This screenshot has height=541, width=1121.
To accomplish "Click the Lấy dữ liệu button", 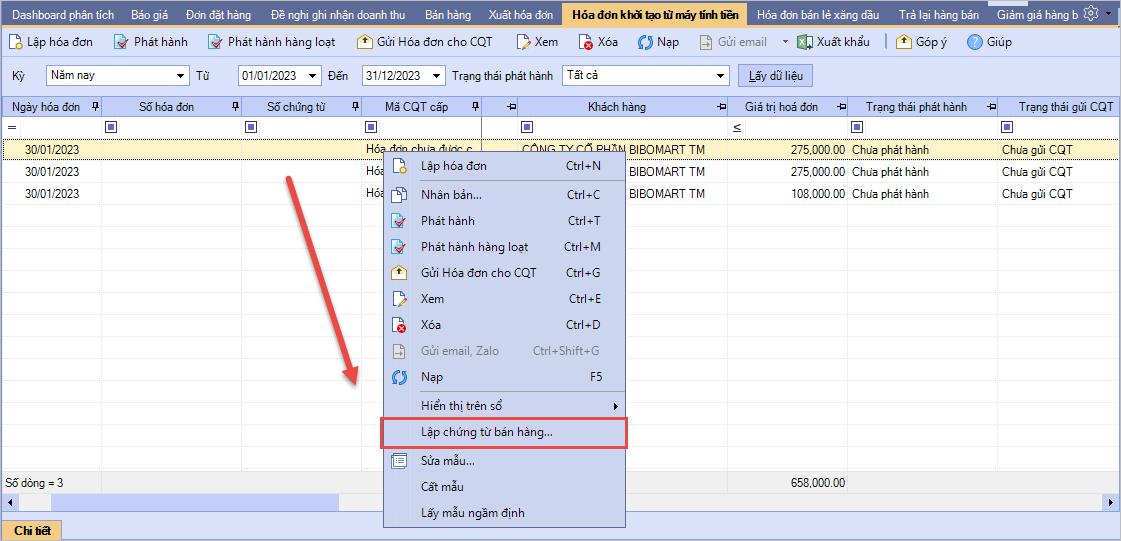I will tap(775, 76).
